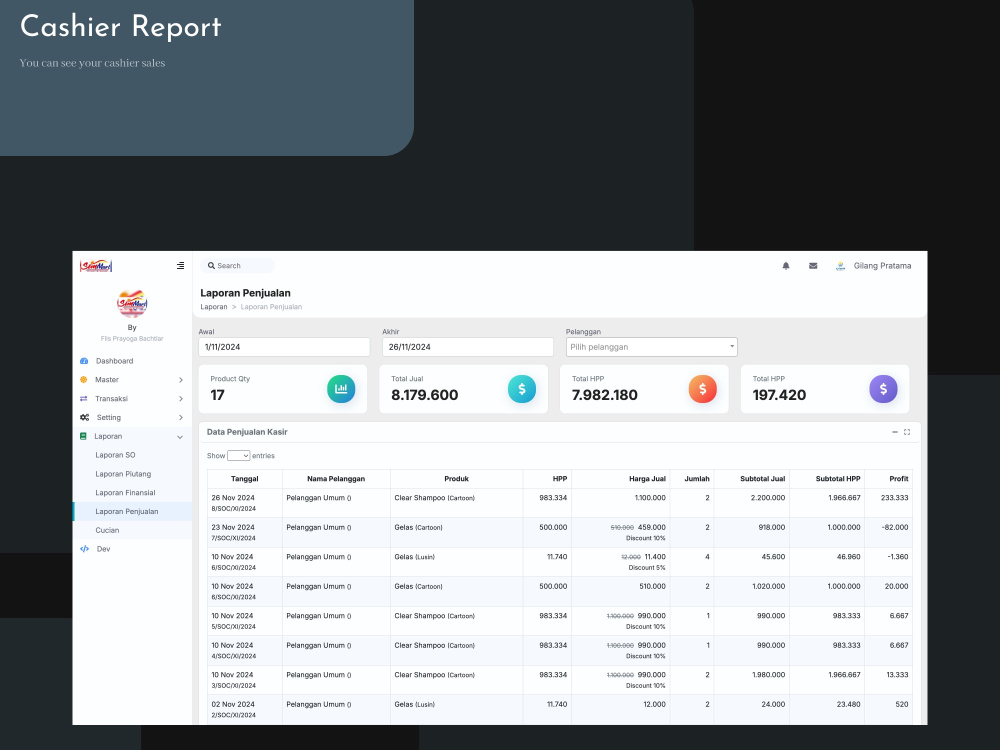The width and height of the screenshot is (1000, 750).
Task: Expand the Setting submenu chevron
Action: (180, 418)
